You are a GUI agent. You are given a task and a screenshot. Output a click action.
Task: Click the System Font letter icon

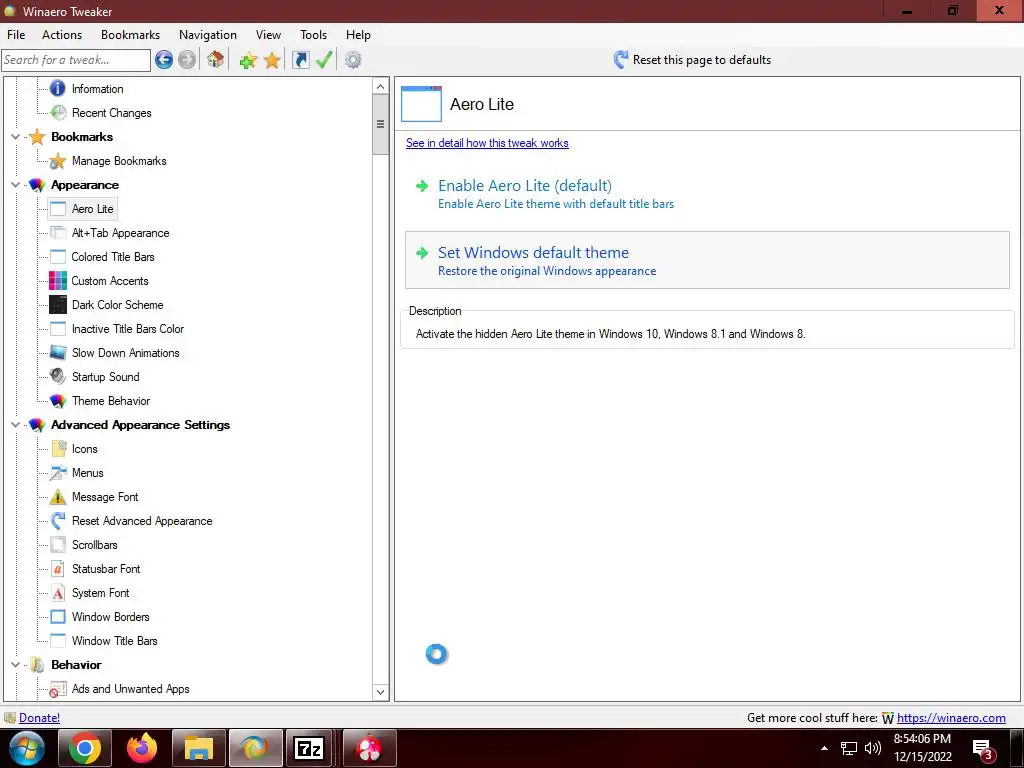(58, 592)
